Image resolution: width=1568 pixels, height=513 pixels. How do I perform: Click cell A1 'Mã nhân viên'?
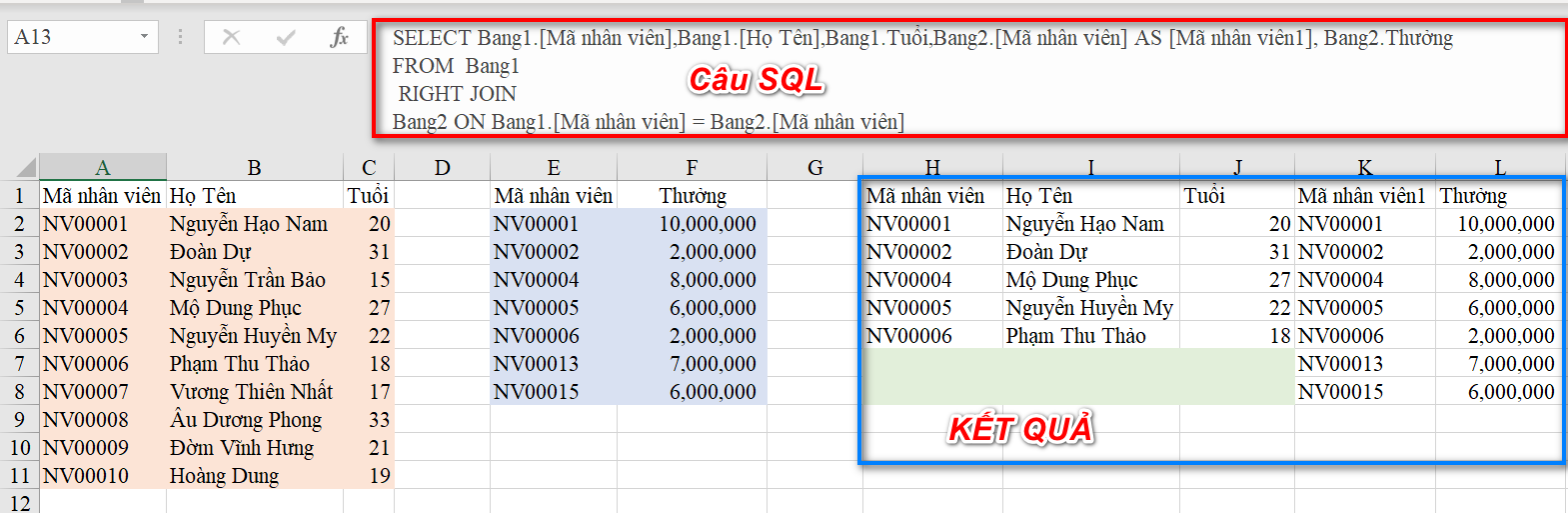[103, 195]
